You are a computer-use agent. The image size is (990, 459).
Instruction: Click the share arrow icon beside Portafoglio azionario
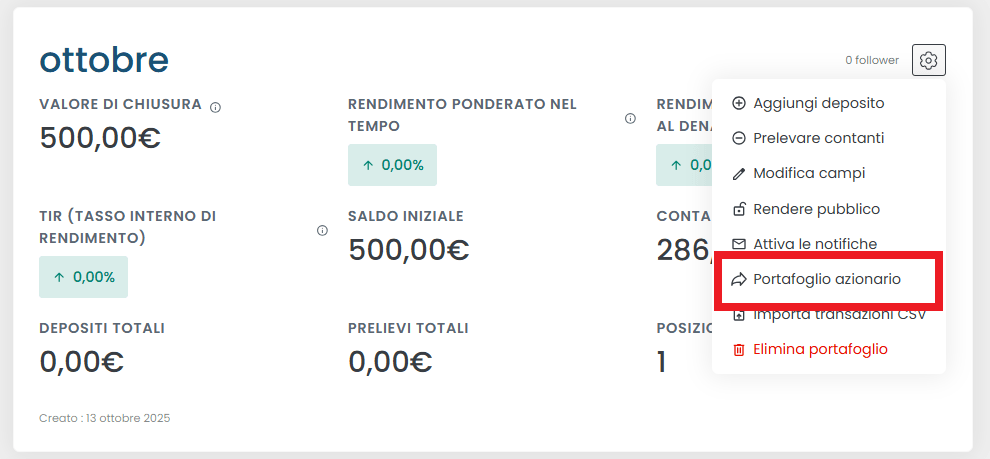point(739,280)
